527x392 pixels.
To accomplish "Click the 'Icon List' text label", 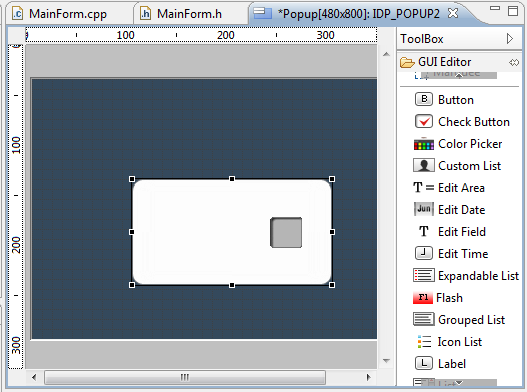I will tap(459, 342).
